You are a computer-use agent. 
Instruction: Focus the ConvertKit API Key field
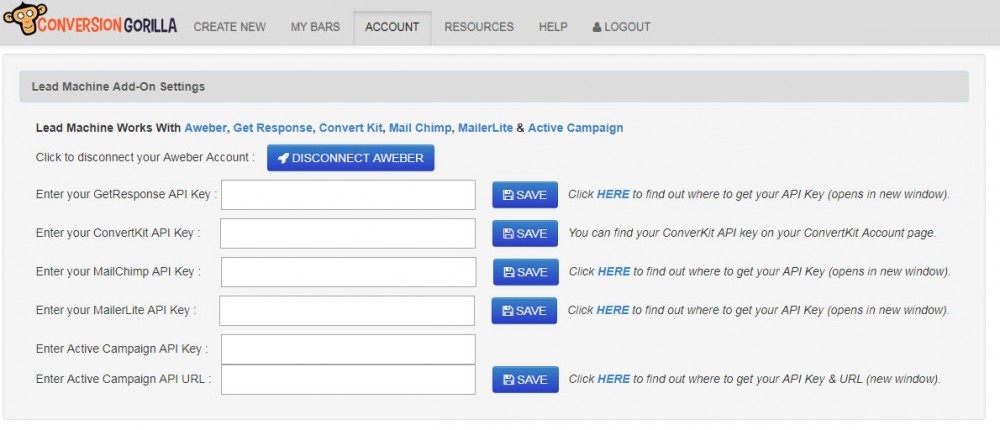tap(348, 234)
